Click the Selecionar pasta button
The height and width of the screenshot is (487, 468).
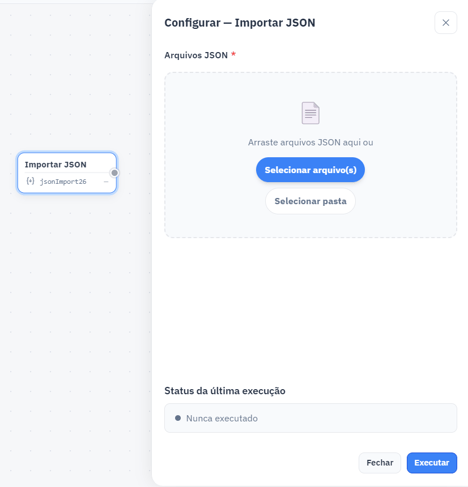pos(310,201)
